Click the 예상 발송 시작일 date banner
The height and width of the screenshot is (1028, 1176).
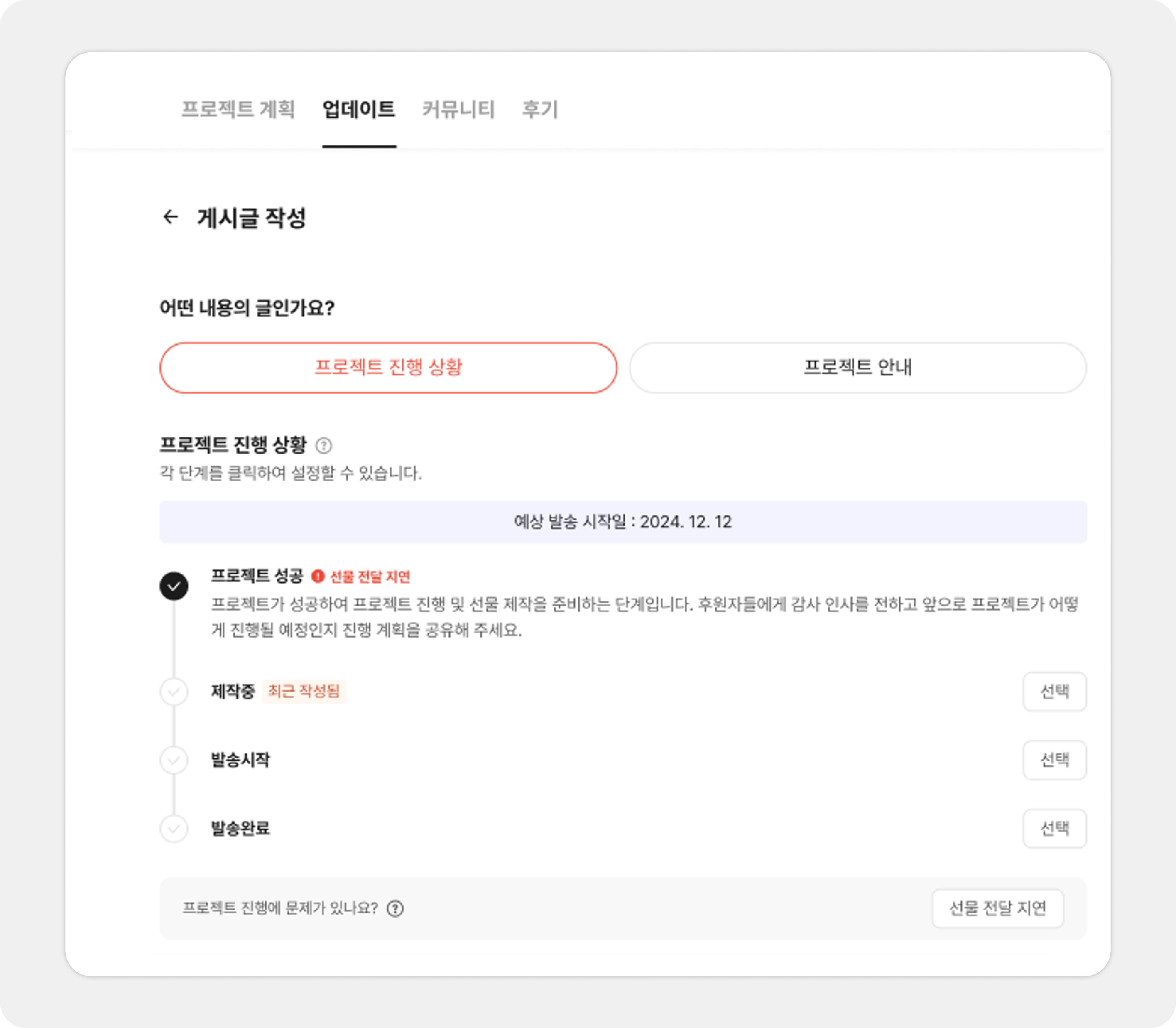pos(623,522)
